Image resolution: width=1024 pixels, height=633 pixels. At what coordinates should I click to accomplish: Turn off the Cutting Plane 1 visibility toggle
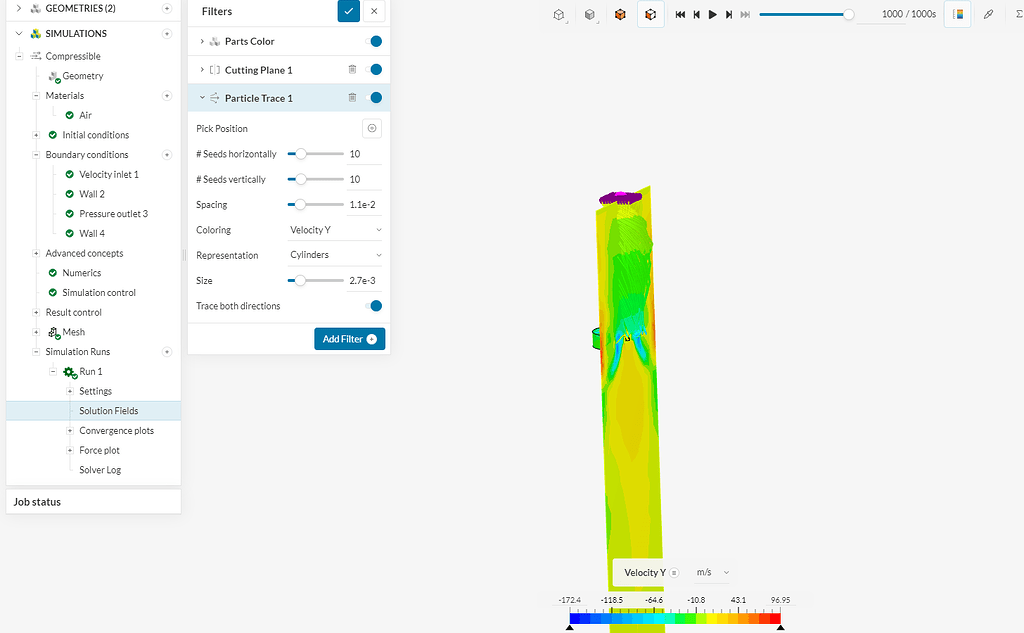click(x=374, y=69)
